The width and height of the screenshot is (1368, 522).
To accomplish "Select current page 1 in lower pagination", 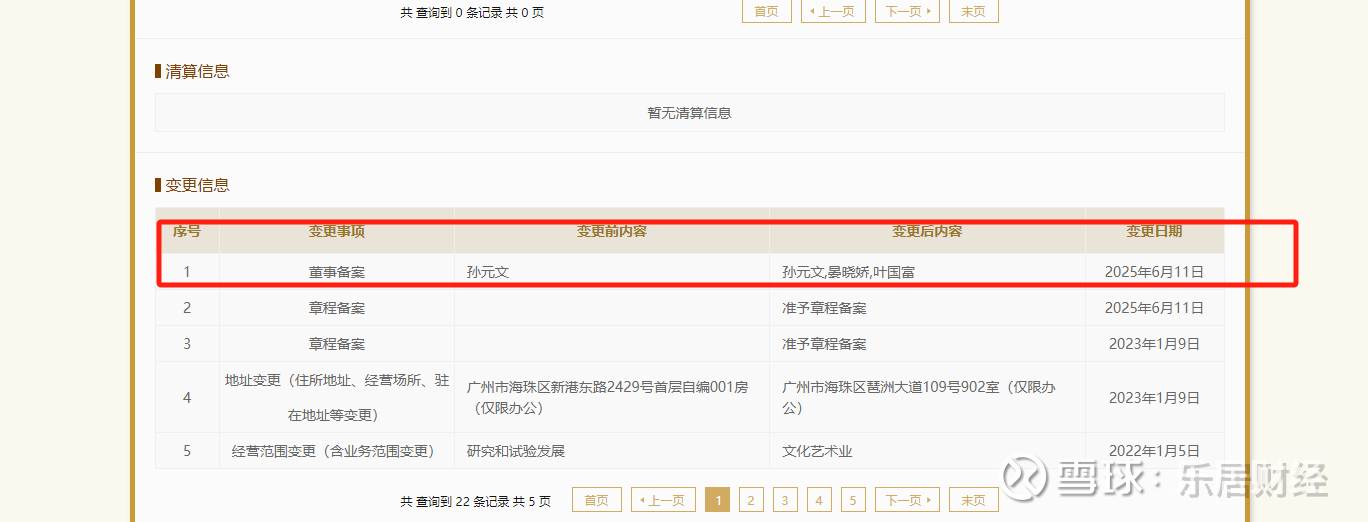I will [x=717, y=500].
